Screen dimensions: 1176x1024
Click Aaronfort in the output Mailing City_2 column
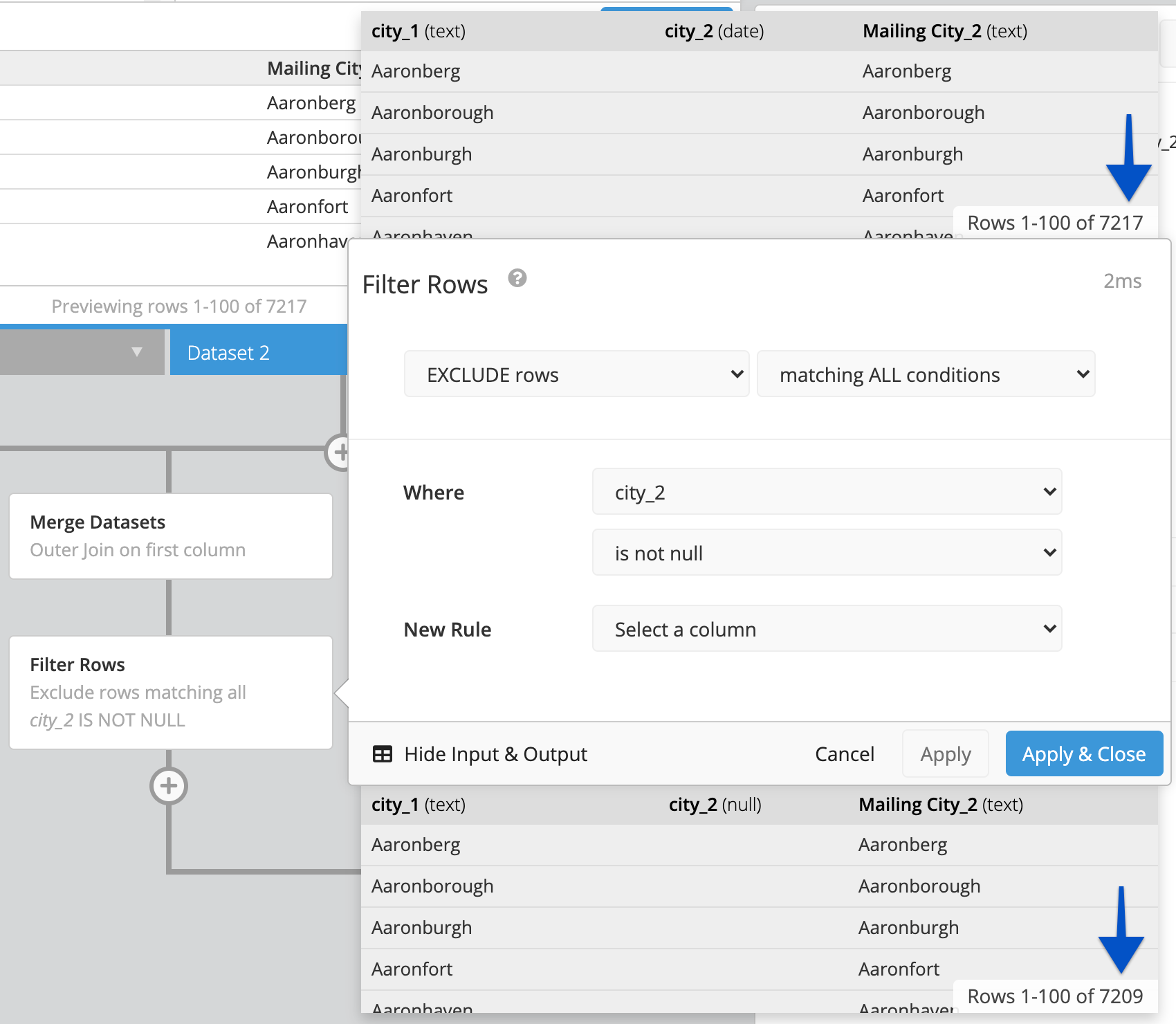[899, 969]
